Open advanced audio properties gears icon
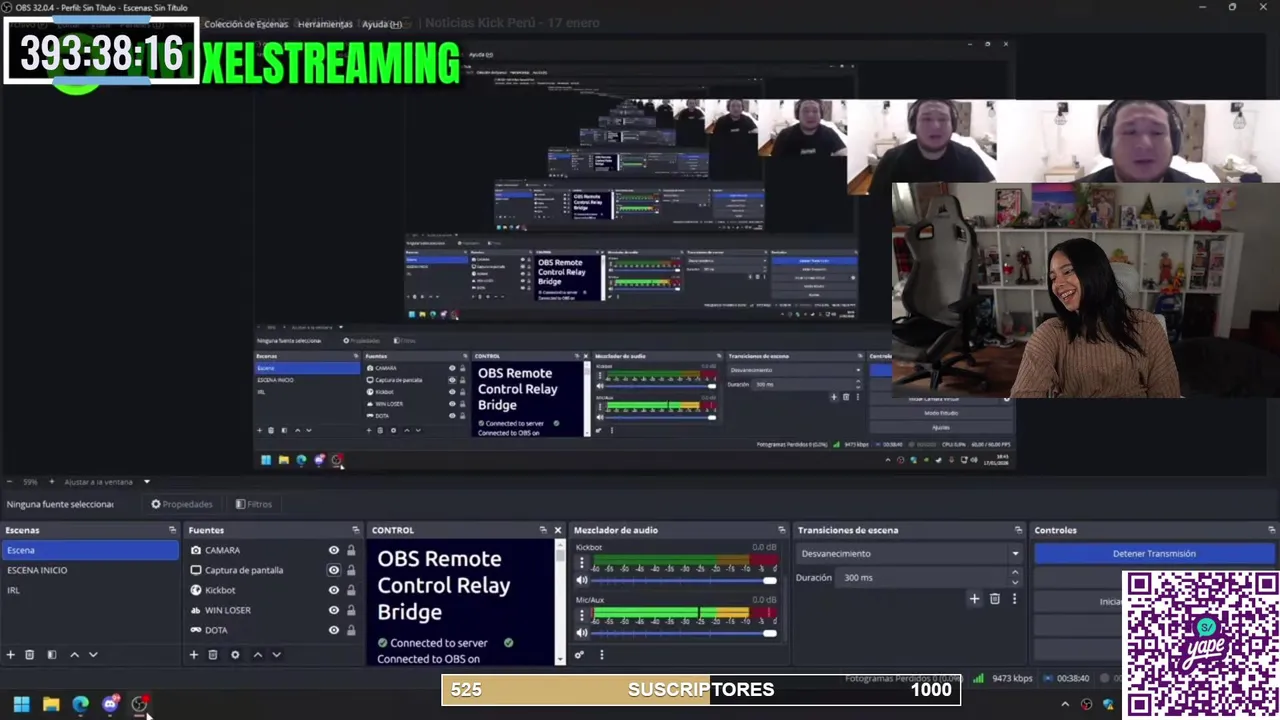The width and height of the screenshot is (1280, 720). tap(579, 655)
